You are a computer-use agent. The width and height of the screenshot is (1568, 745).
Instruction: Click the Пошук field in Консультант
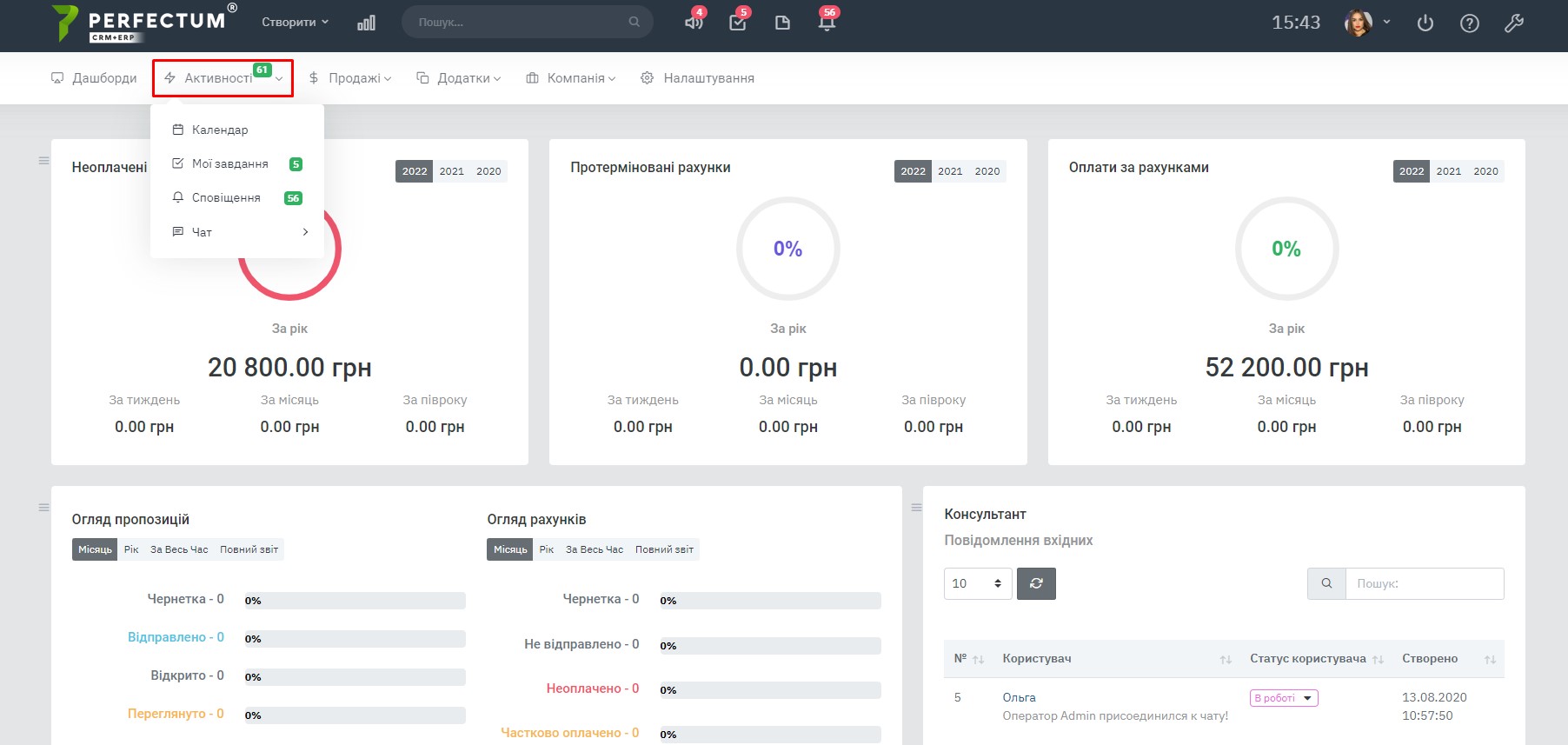(x=1424, y=583)
